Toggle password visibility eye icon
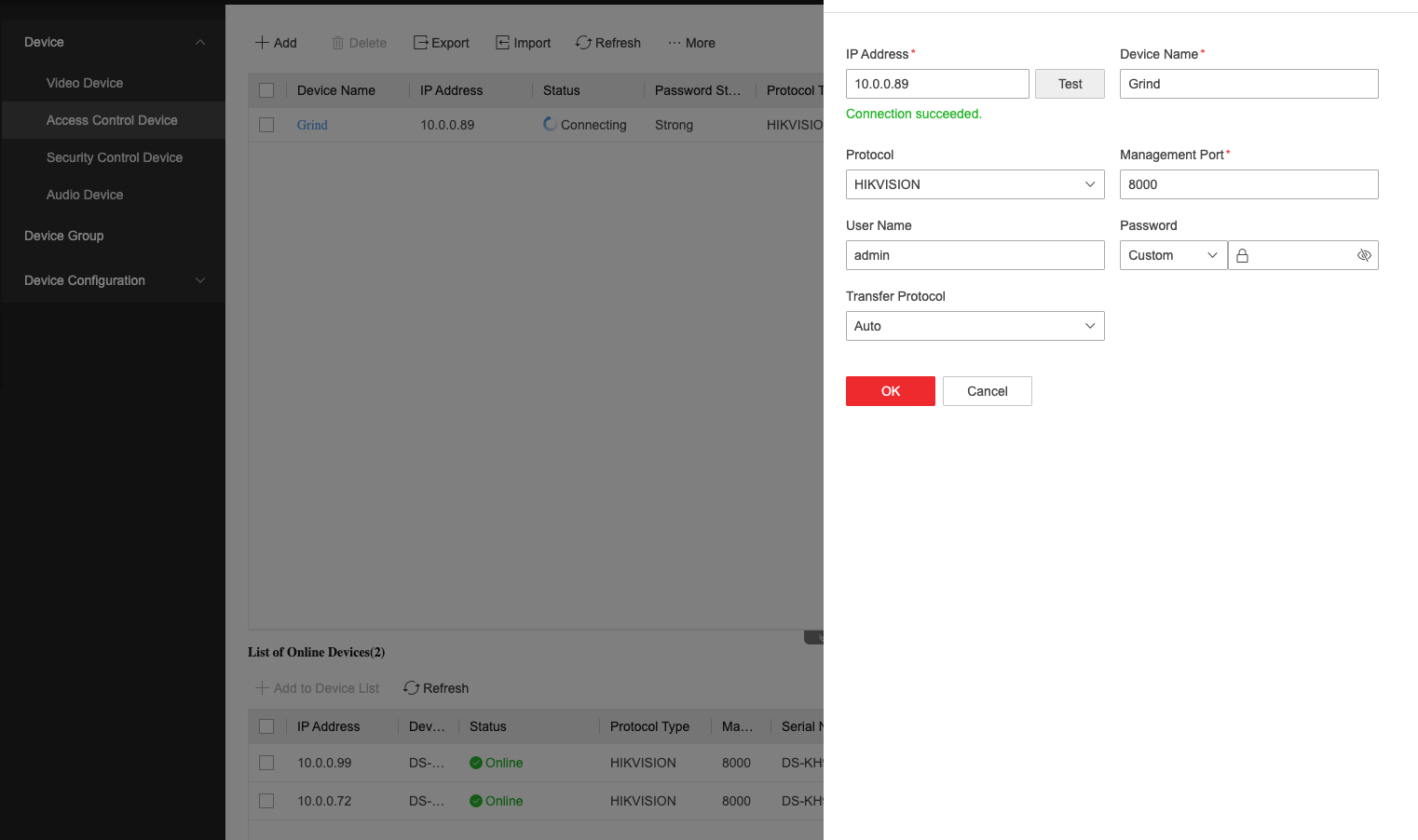Image resolution: width=1418 pixels, height=840 pixels. (x=1364, y=255)
